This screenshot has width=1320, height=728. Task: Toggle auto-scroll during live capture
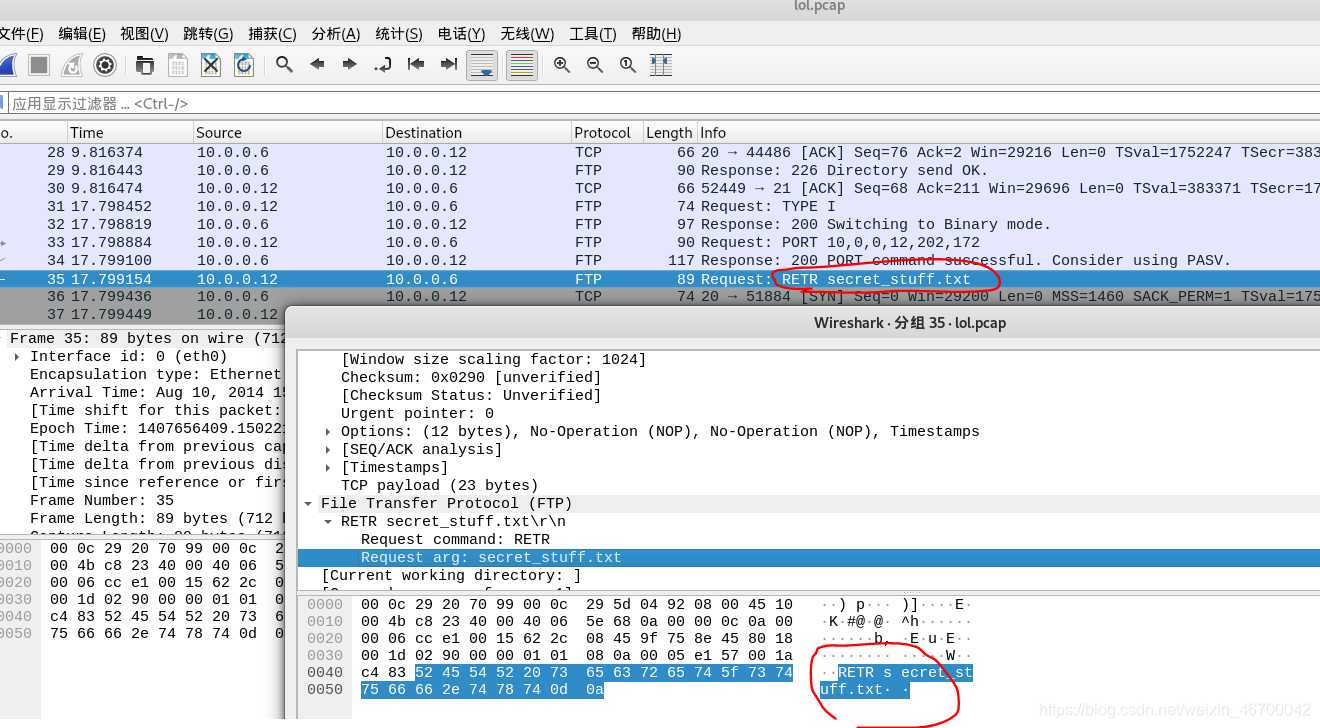[482, 65]
